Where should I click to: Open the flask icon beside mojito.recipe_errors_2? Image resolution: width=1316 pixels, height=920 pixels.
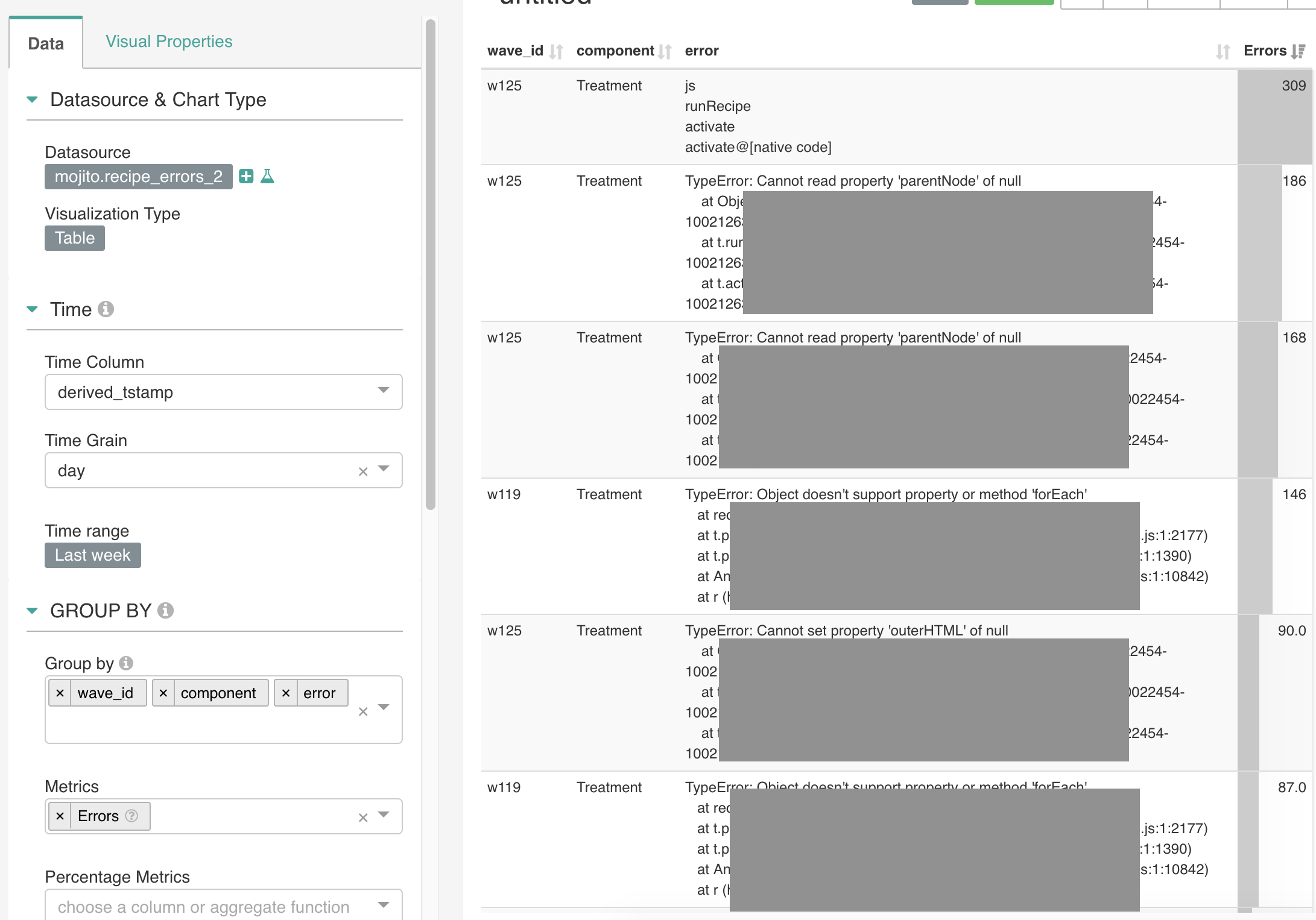tap(268, 177)
